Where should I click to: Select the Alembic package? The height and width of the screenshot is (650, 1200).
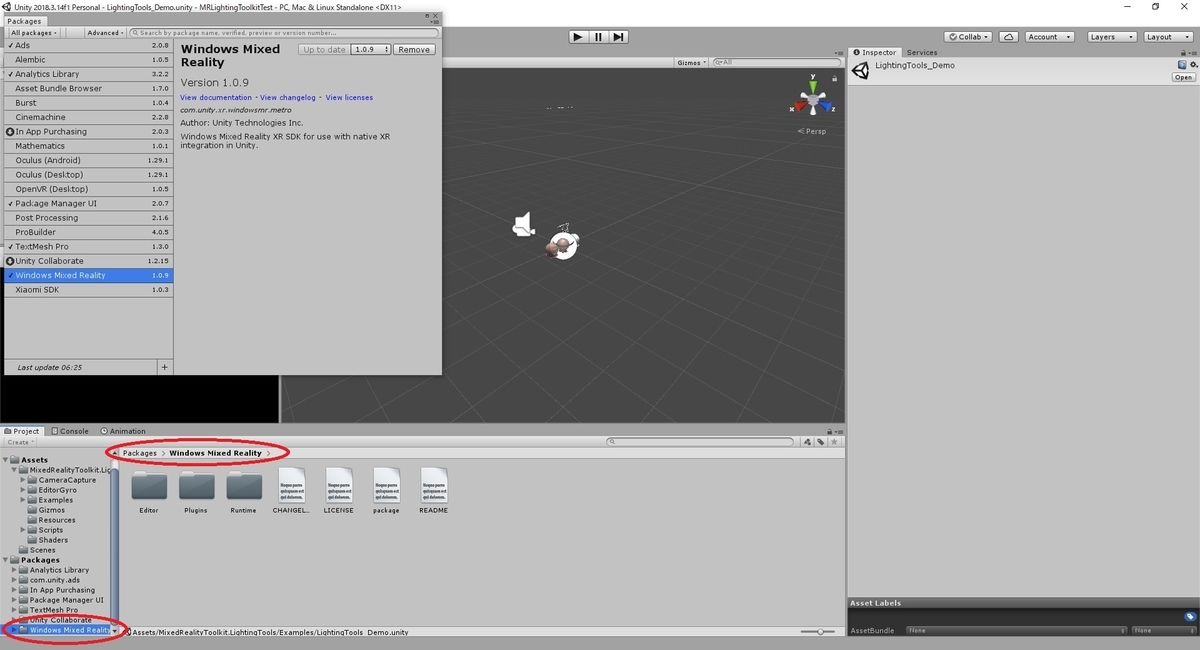[x=87, y=60]
